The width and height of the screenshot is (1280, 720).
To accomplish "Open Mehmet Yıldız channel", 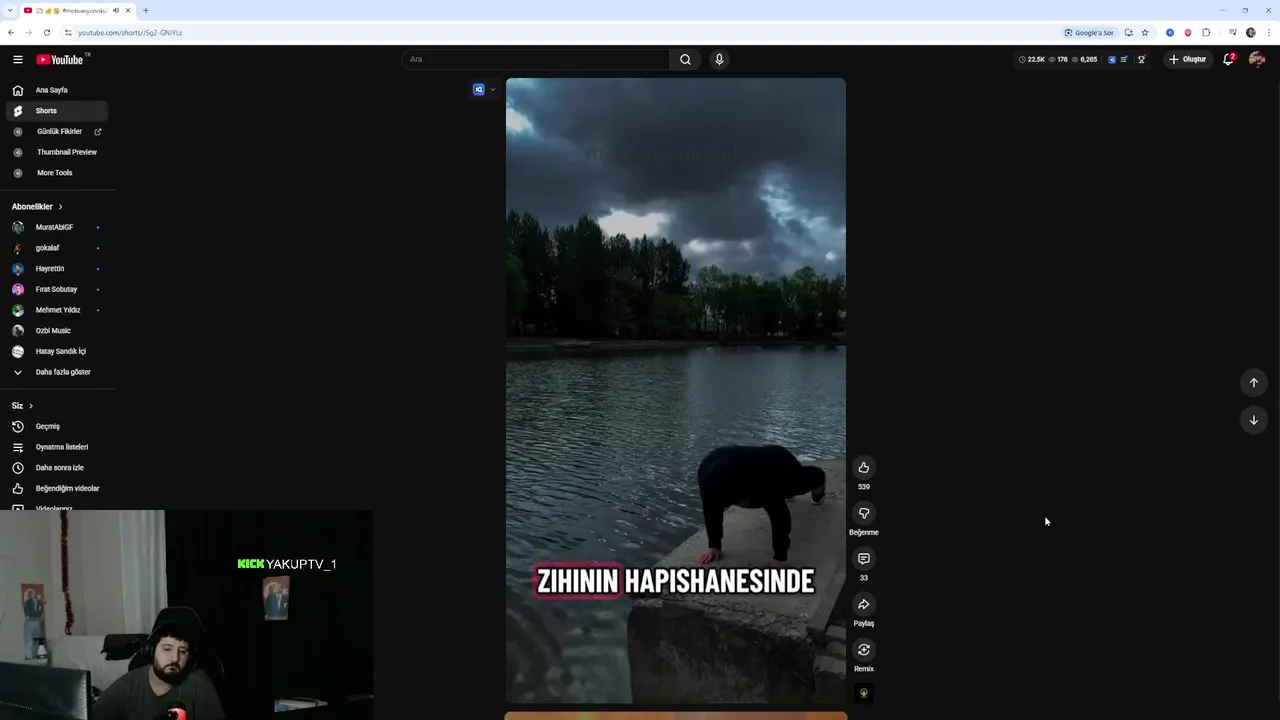I will pos(57,310).
